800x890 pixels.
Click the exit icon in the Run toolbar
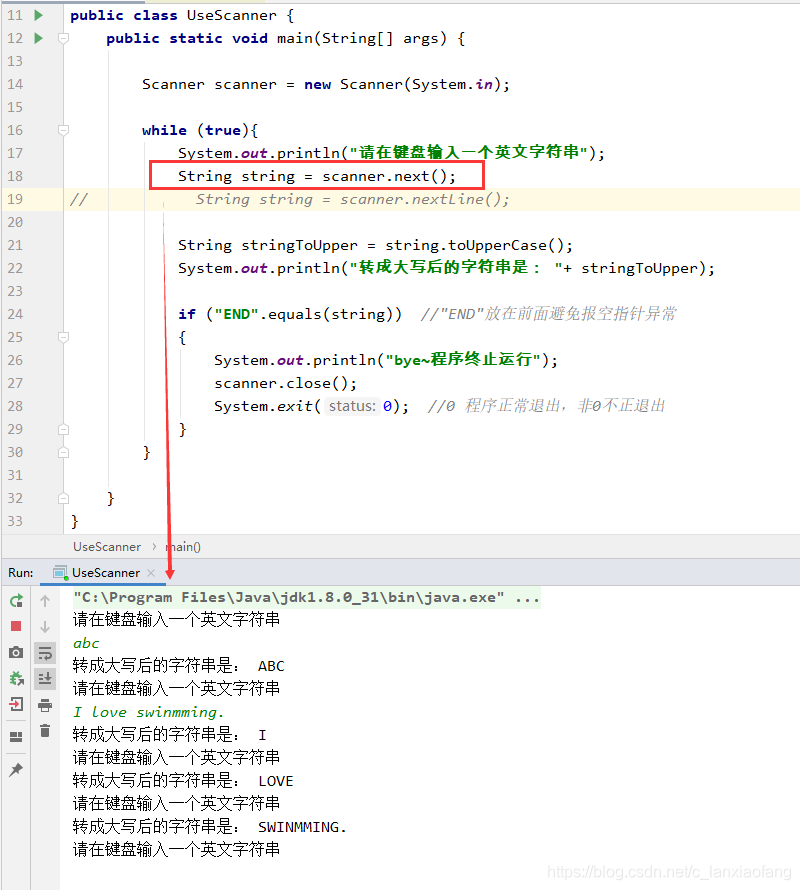click(16, 704)
